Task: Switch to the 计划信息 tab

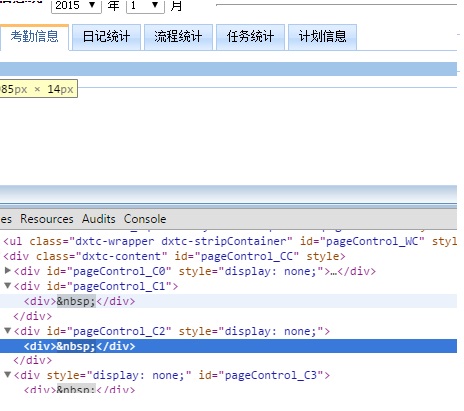Action: (322, 37)
